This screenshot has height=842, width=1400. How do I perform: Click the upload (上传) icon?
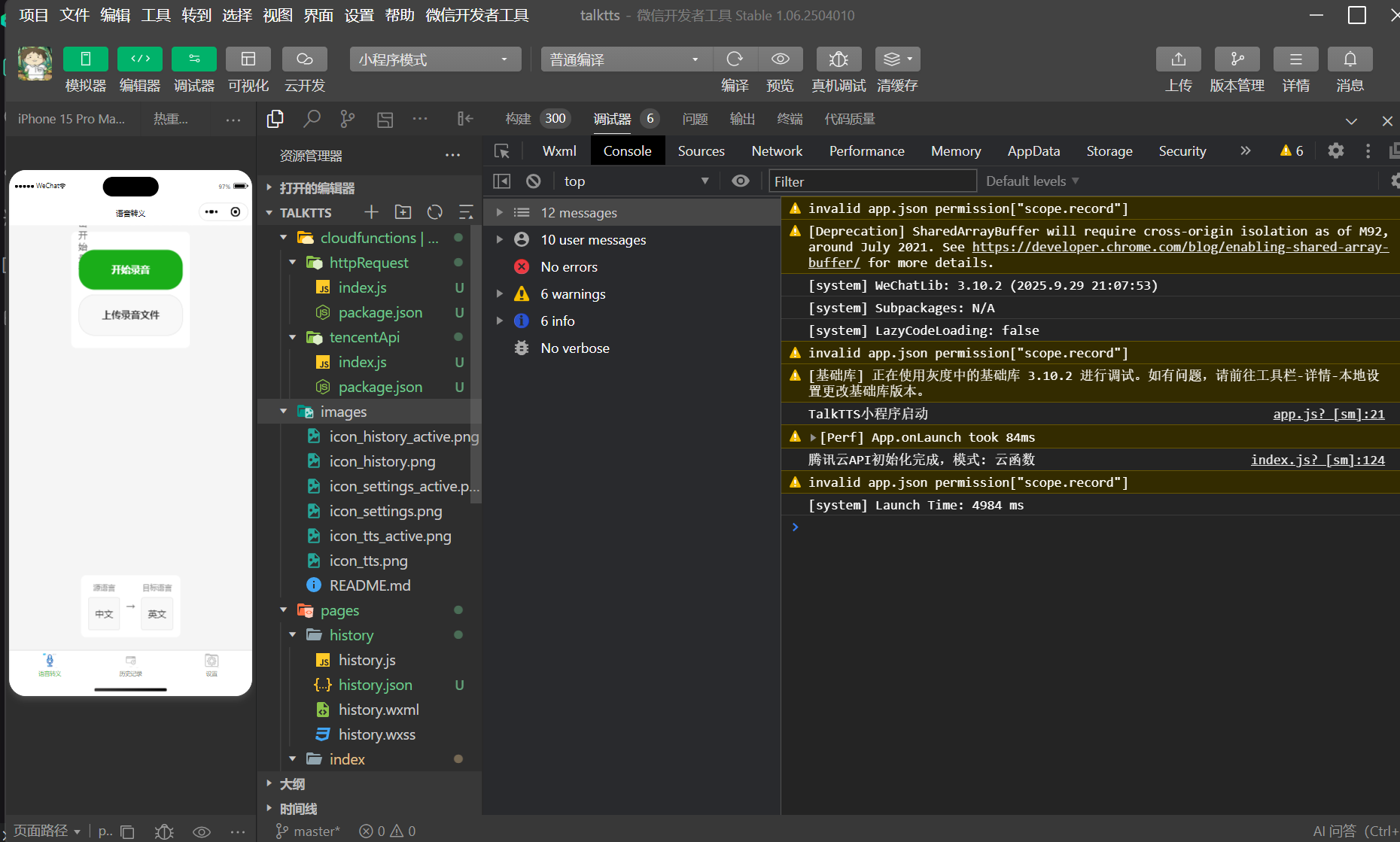[x=1179, y=59]
